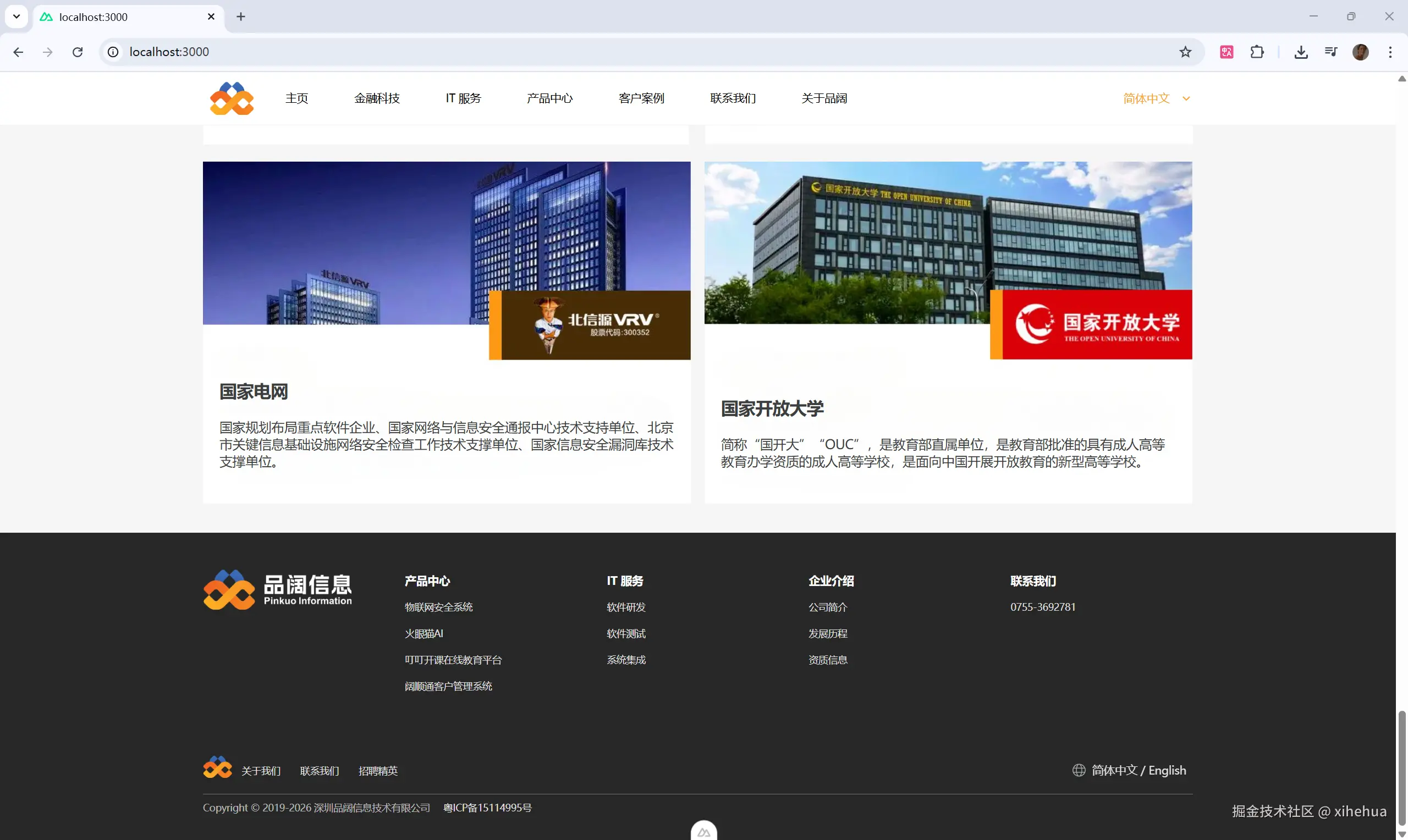Open the browser downloads icon
Image resolution: width=1408 pixels, height=840 pixels.
1300,52
